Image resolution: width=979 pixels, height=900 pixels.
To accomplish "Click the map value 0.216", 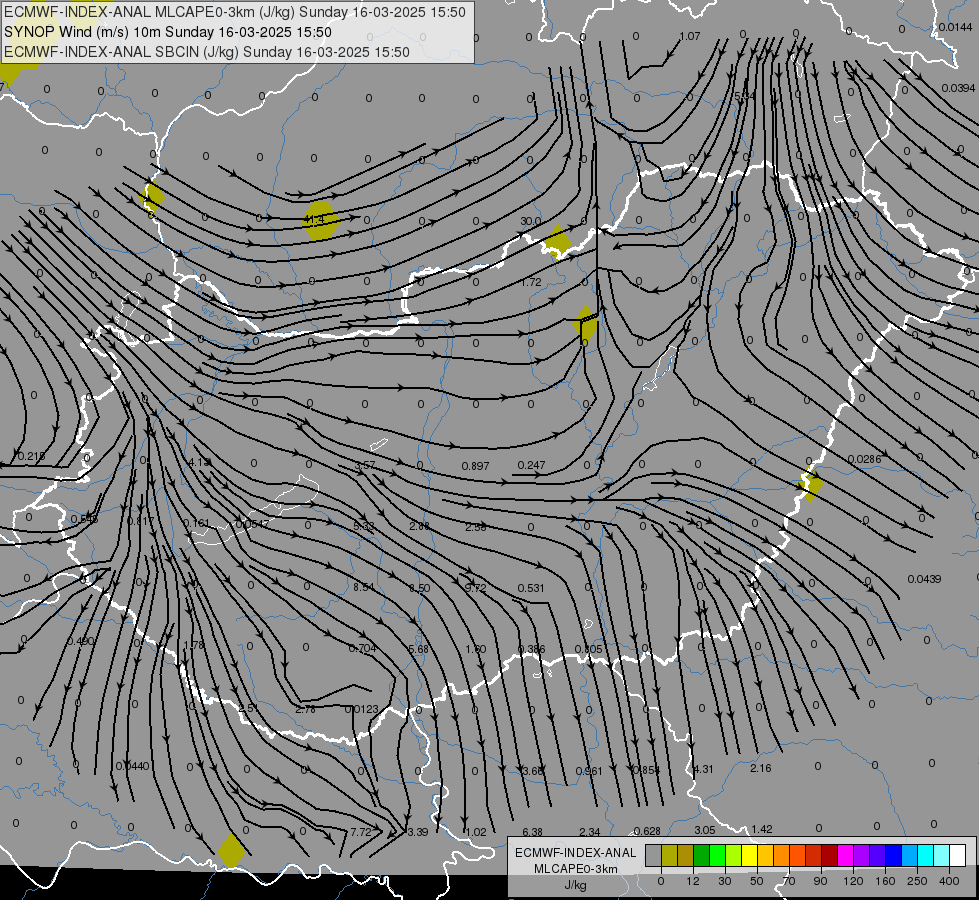I will click(x=31, y=457).
